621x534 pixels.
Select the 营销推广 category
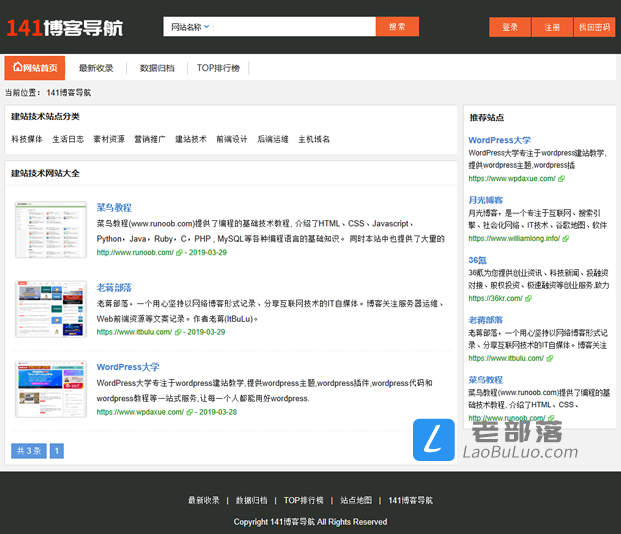pos(150,139)
